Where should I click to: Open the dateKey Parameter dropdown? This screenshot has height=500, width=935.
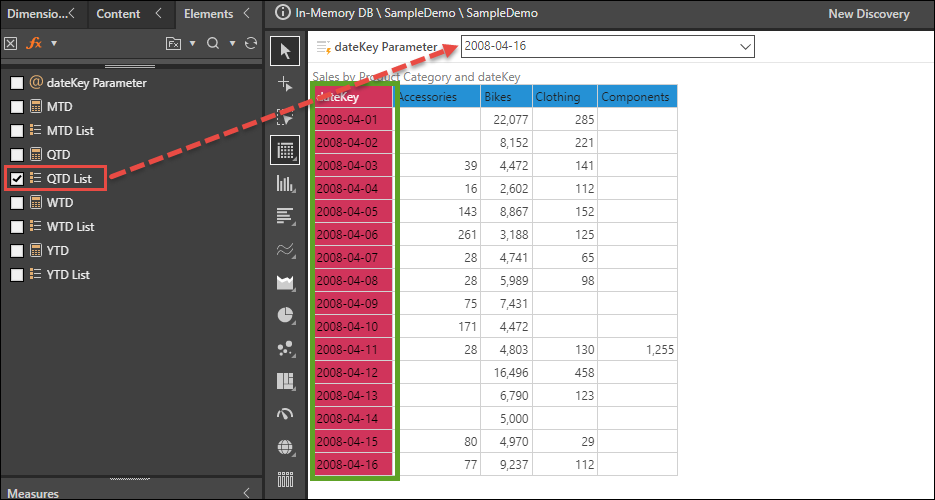pos(744,46)
